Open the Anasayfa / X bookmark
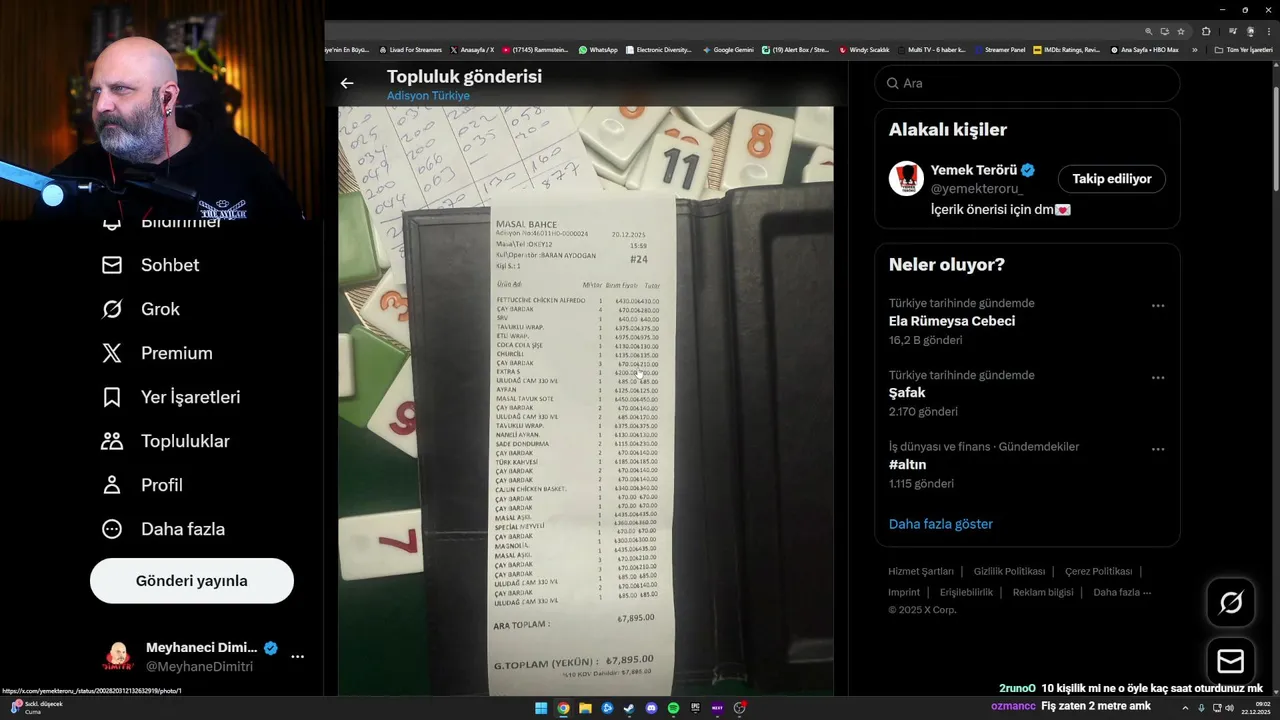This screenshot has height=720, width=1280. pyautogui.click(x=472, y=50)
